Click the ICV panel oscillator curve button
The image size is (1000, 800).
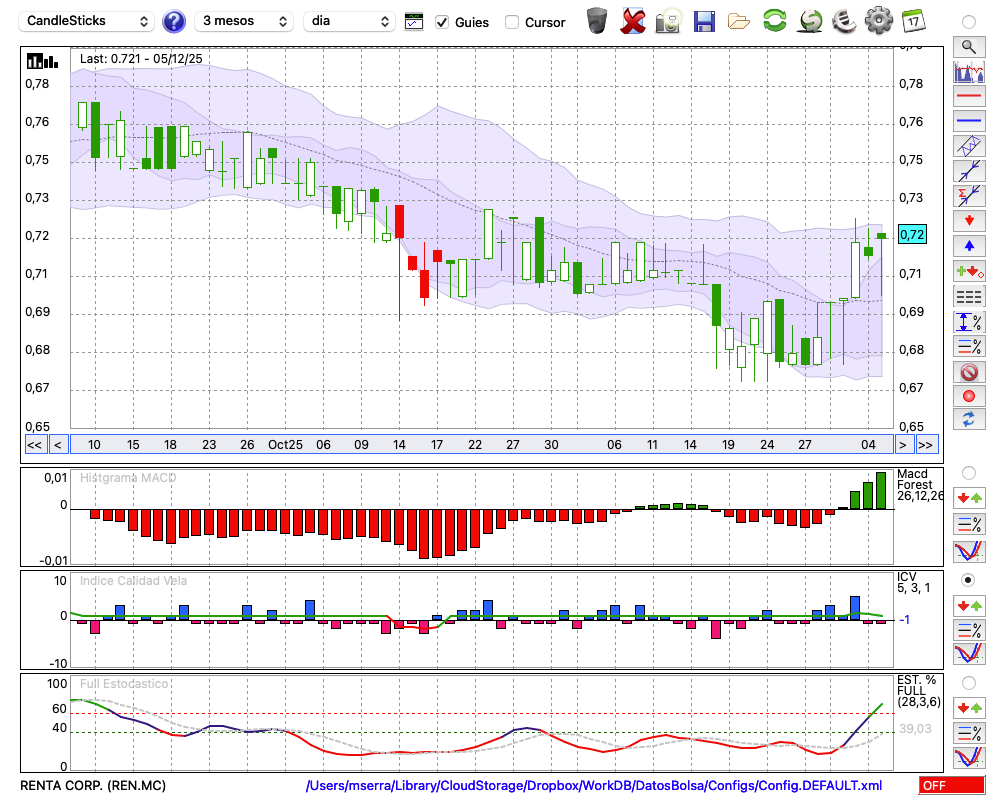coord(969,654)
